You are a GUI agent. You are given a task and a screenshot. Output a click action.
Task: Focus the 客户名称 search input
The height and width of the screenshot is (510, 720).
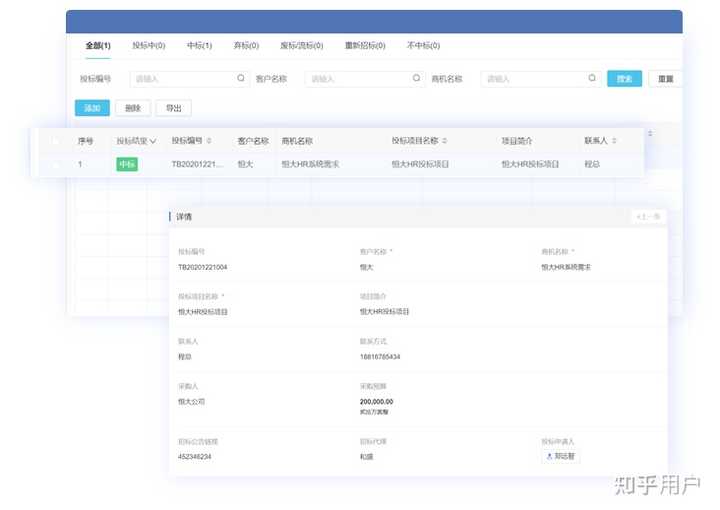365,79
